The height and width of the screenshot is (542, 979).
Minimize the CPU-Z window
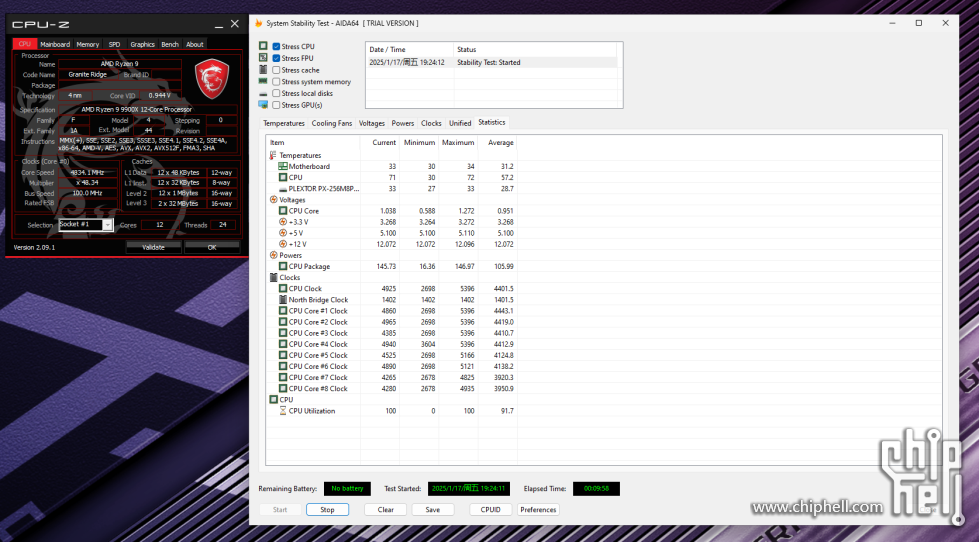(219, 24)
